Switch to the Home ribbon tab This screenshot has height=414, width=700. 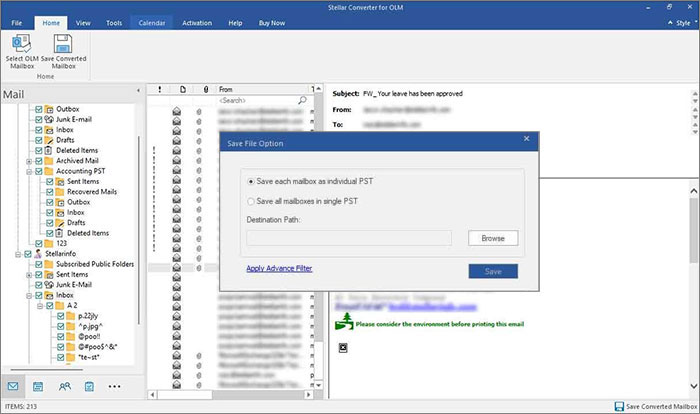tap(51, 23)
